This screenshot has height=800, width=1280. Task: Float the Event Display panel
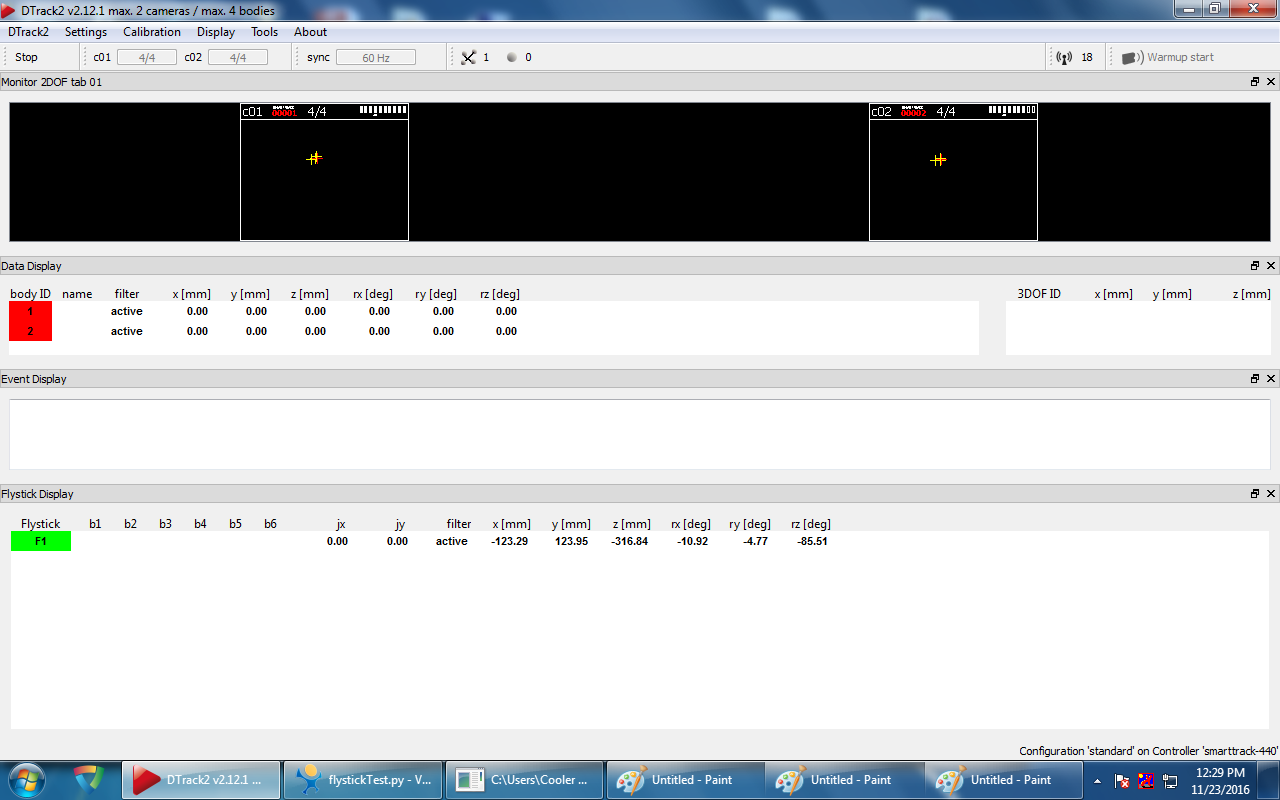coord(1255,379)
